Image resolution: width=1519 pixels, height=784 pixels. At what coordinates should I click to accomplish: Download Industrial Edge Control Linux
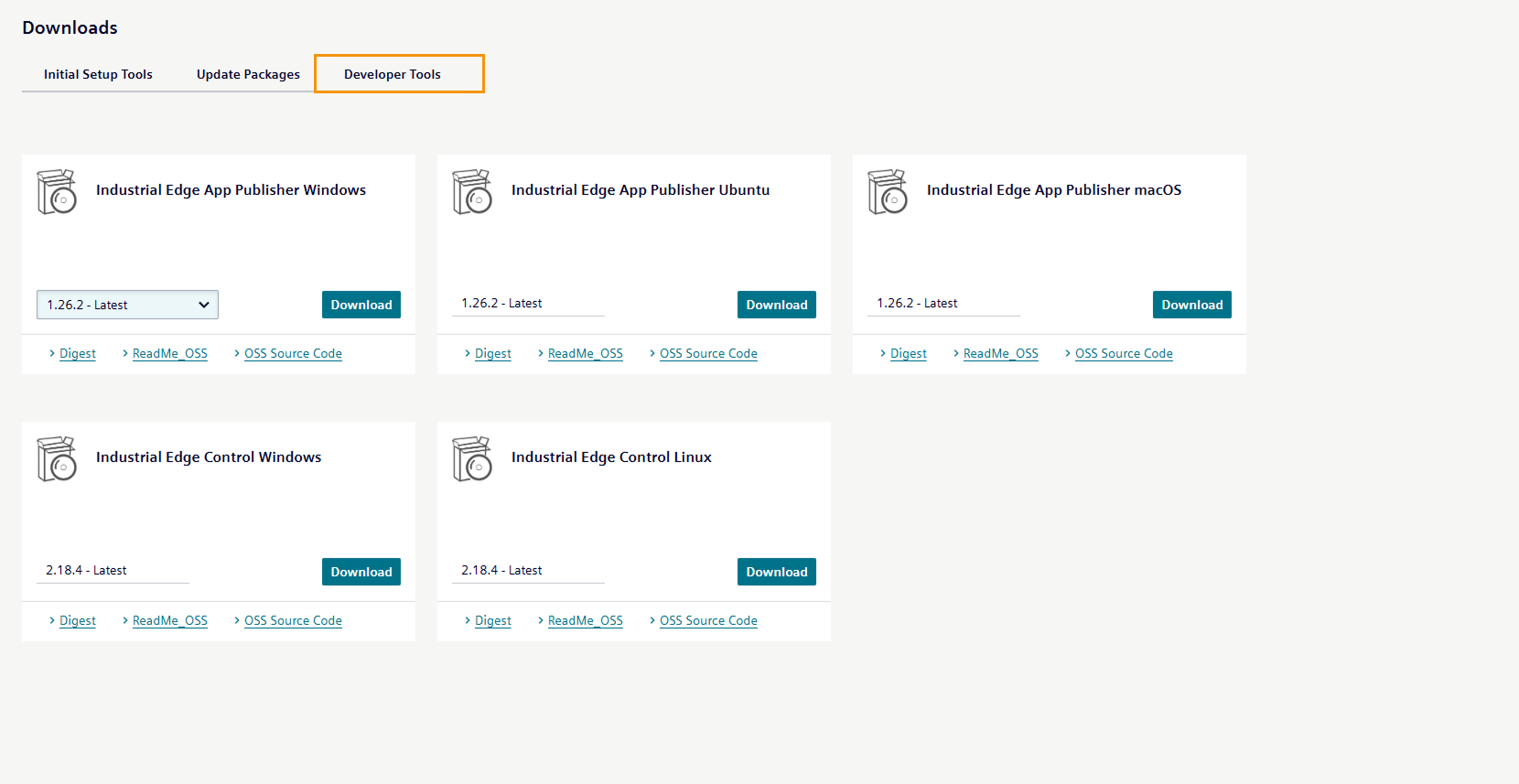pos(777,572)
